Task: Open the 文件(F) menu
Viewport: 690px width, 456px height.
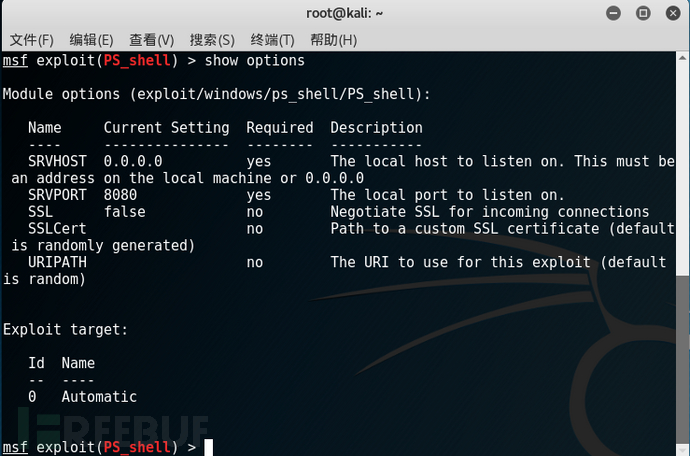Action: click(32, 40)
